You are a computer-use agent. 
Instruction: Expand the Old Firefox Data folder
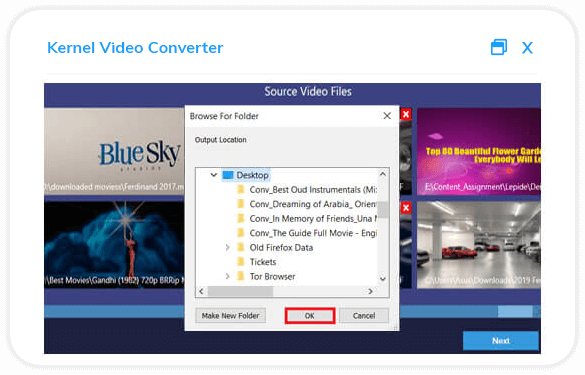click(228, 247)
